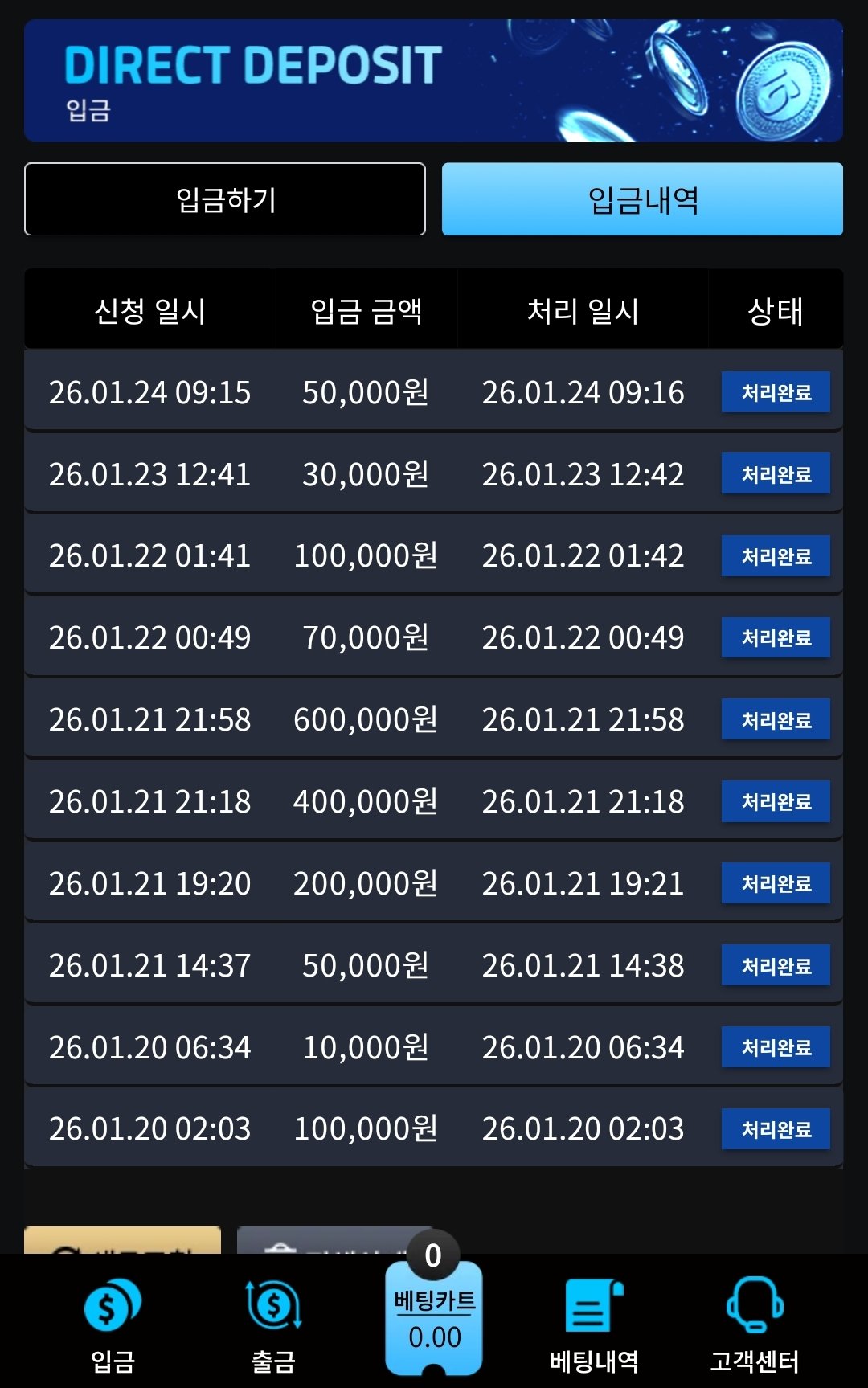Viewport: 868px width, 1388px height.
Task: Click the DIRECT DEPOSIT banner
Action: (433, 81)
